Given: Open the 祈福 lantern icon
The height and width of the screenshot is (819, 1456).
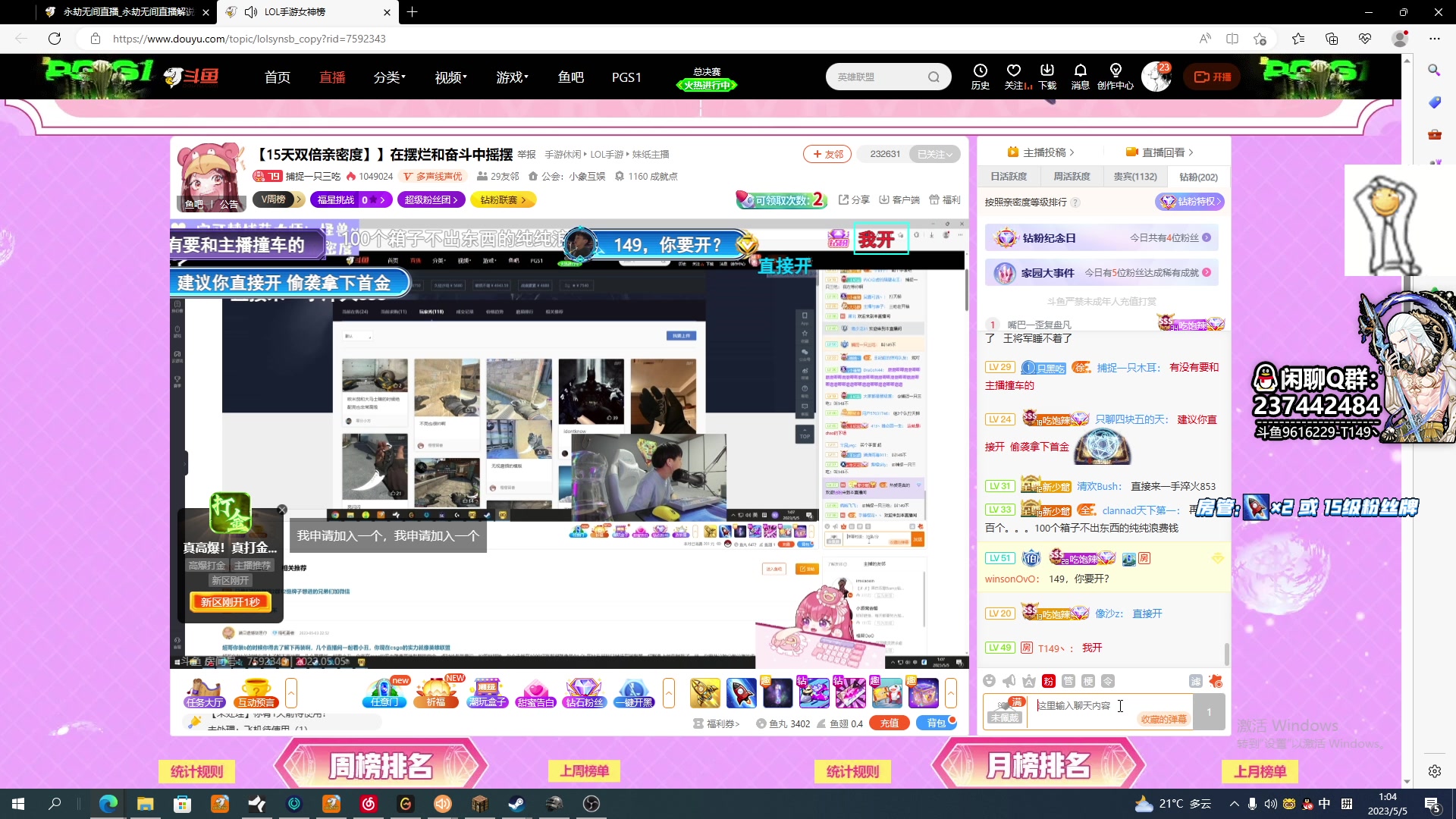Looking at the screenshot, I should click(436, 692).
